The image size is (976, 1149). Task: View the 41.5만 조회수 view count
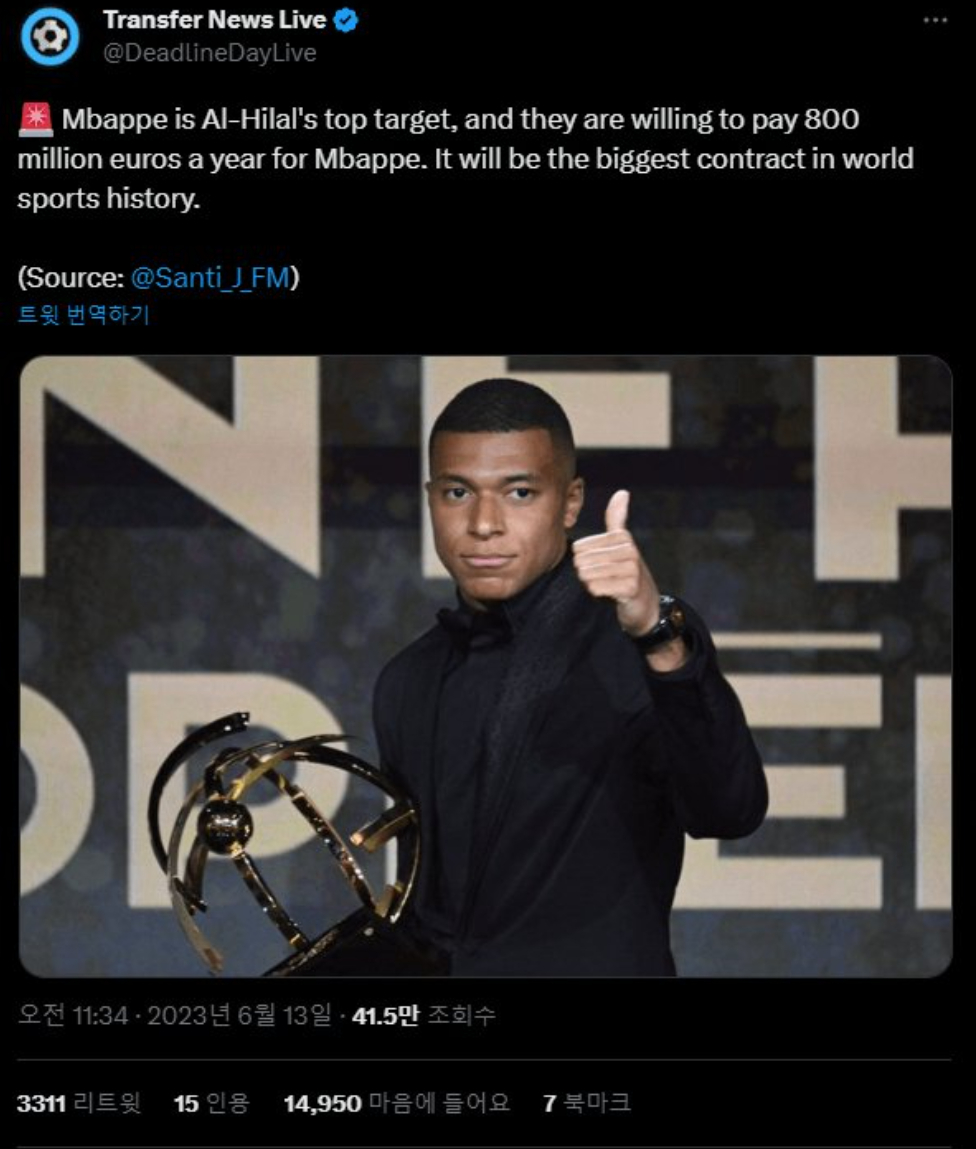tap(424, 1015)
